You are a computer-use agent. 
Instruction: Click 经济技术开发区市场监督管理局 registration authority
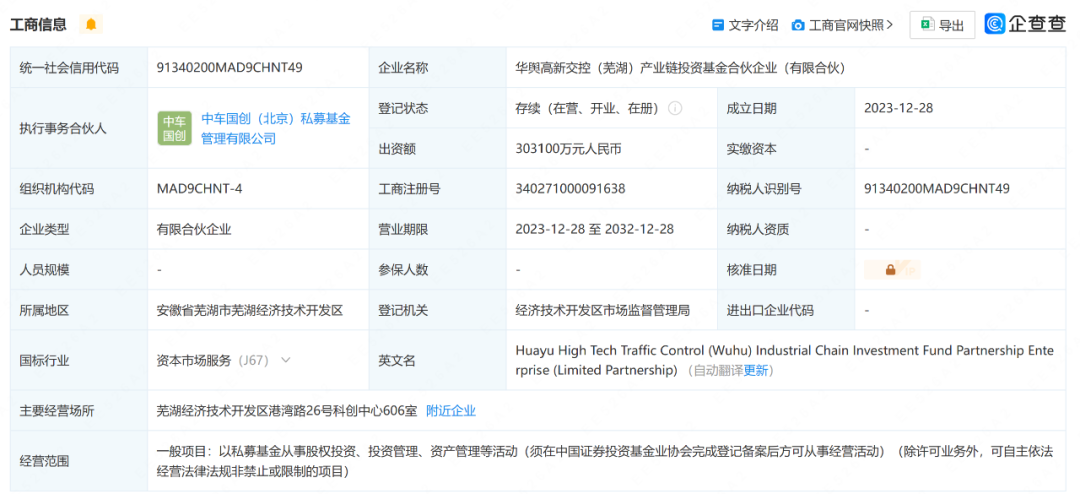[x=603, y=311]
